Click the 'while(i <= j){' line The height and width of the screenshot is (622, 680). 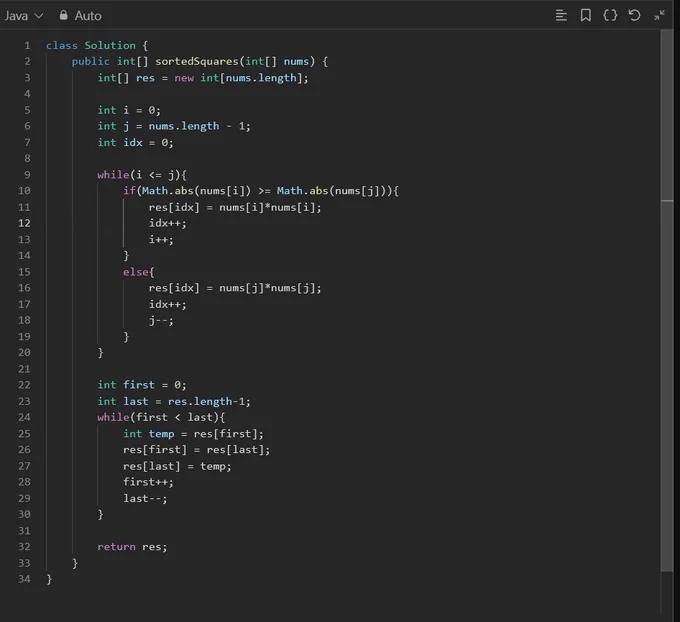tap(142, 175)
